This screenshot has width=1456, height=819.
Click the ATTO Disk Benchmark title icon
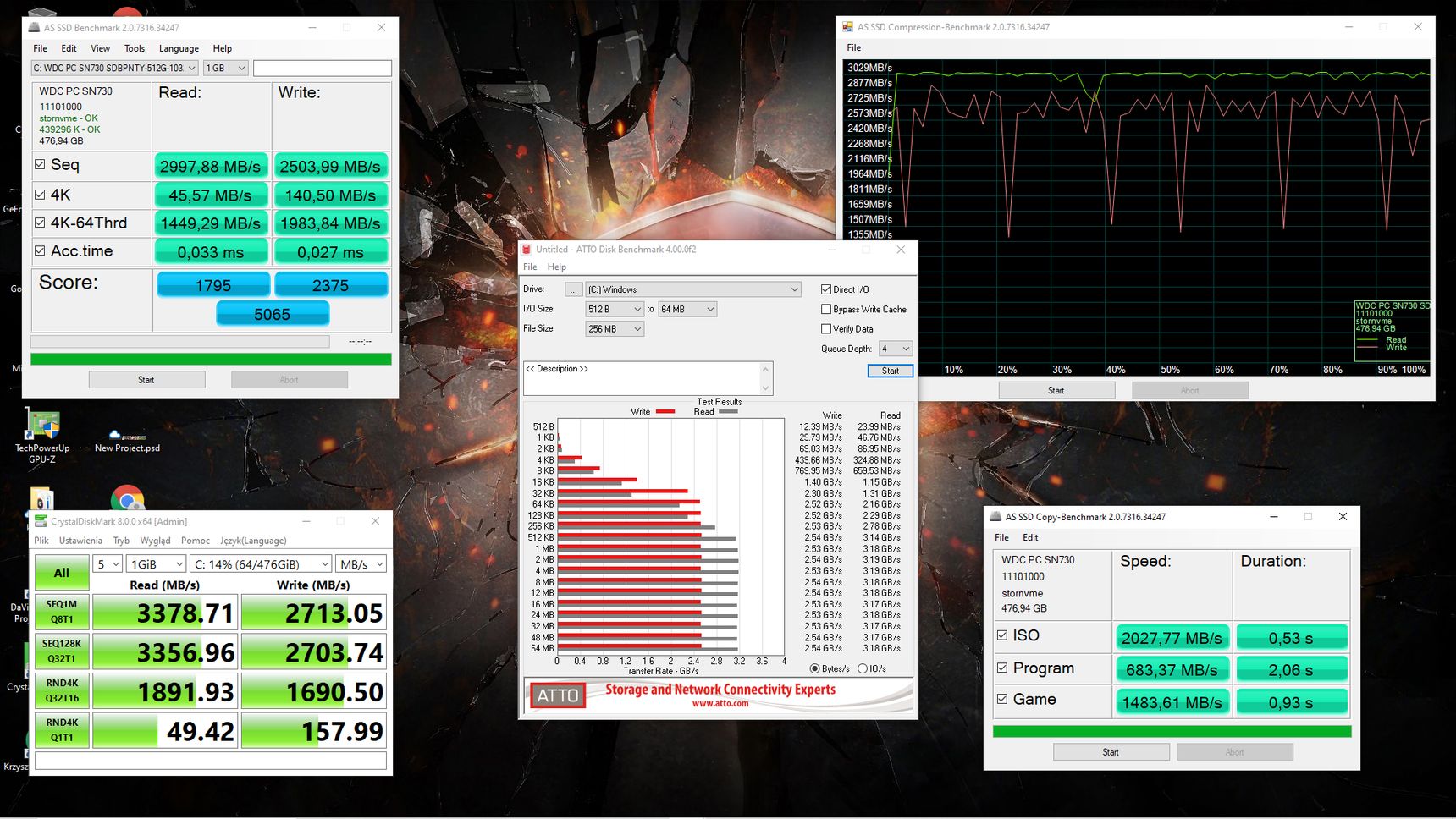pyautogui.click(x=527, y=250)
